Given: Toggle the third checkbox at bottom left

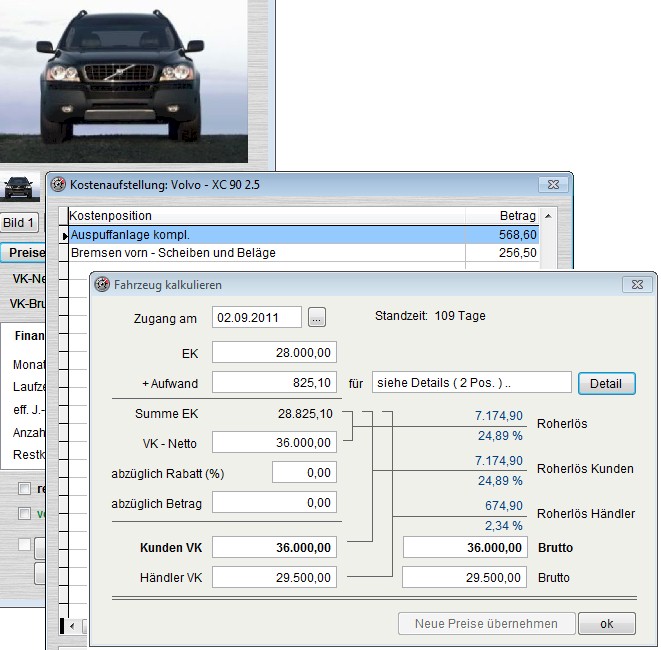Looking at the screenshot, I should click(24, 545).
